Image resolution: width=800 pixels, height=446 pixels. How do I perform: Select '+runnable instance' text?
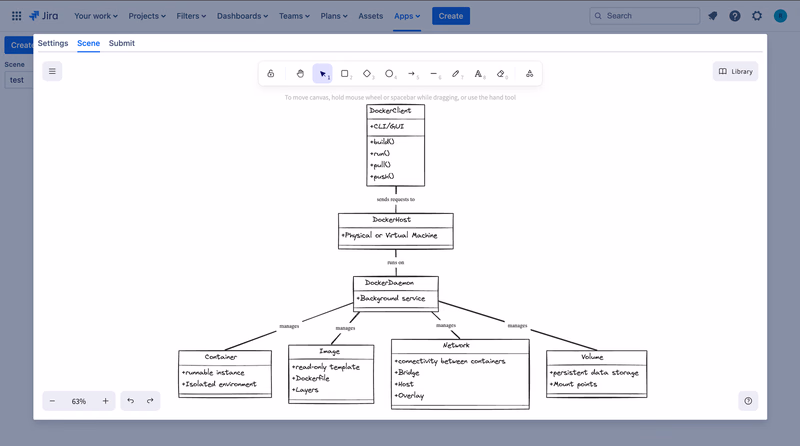(213, 373)
